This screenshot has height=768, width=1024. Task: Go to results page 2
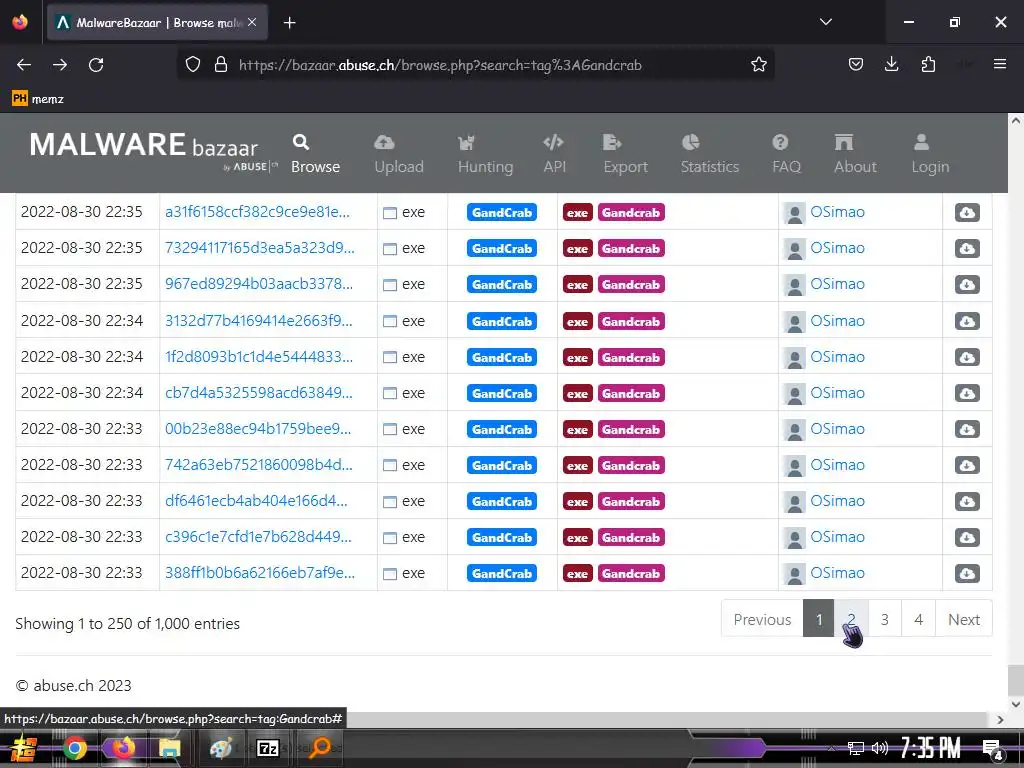851,619
